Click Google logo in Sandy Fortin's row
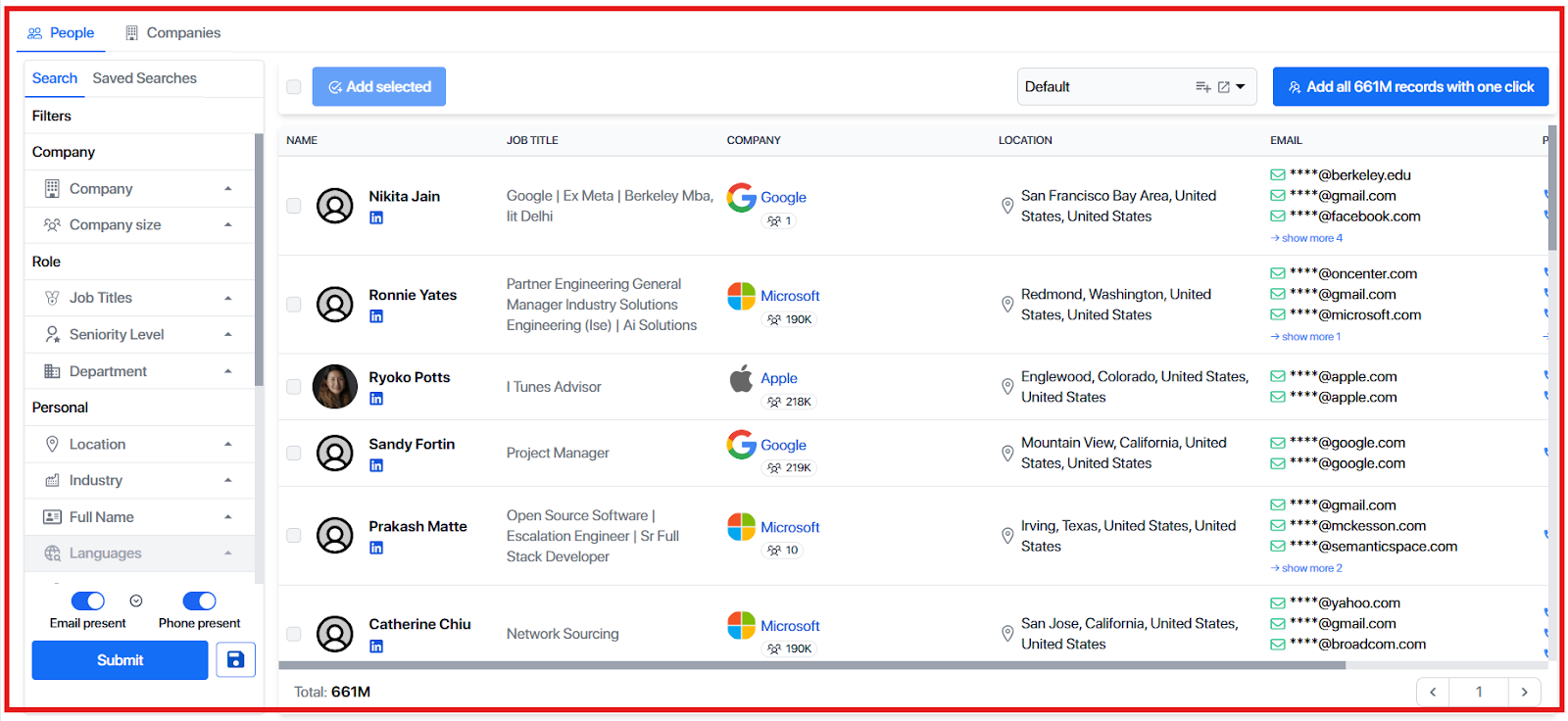This screenshot has height=721, width=1568. [x=742, y=445]
